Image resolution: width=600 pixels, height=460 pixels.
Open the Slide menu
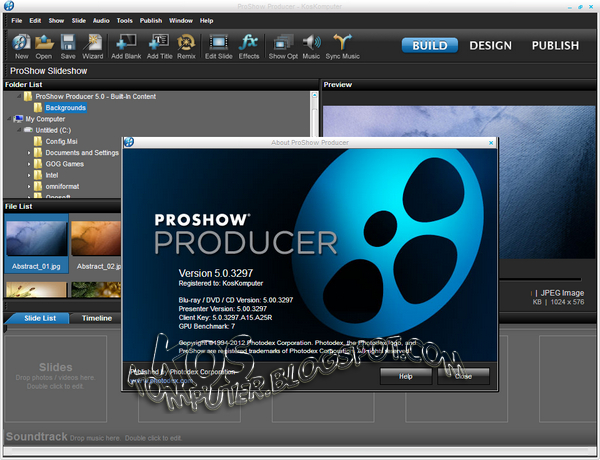click(79, 21)
